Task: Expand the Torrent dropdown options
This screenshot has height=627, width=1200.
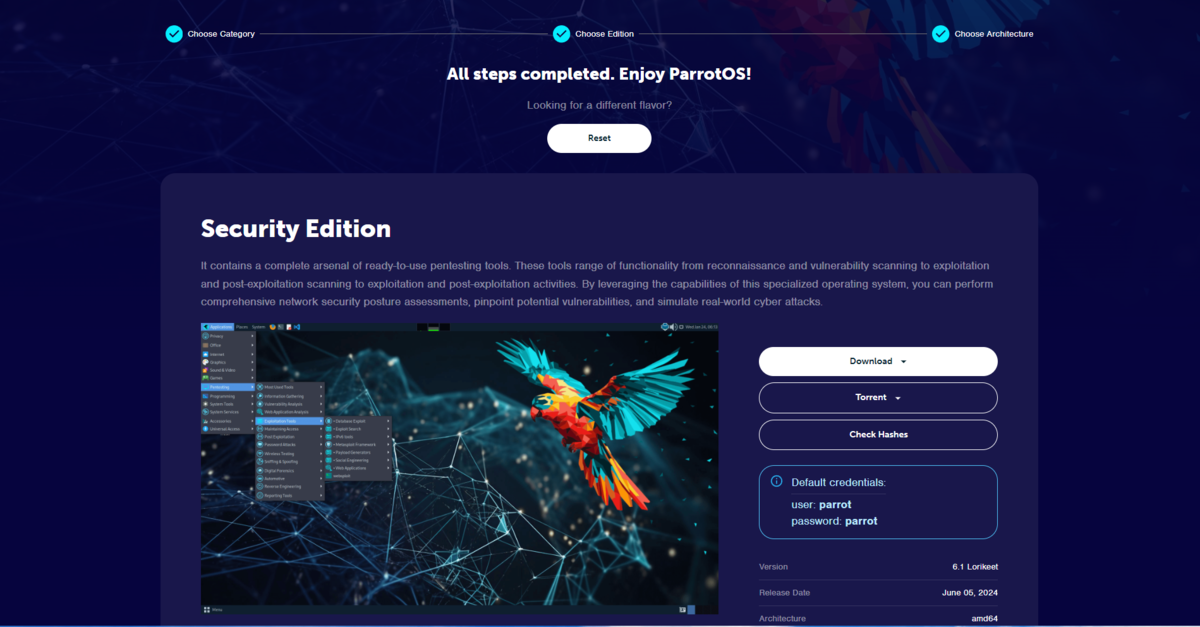Action: tap(877, 397)
